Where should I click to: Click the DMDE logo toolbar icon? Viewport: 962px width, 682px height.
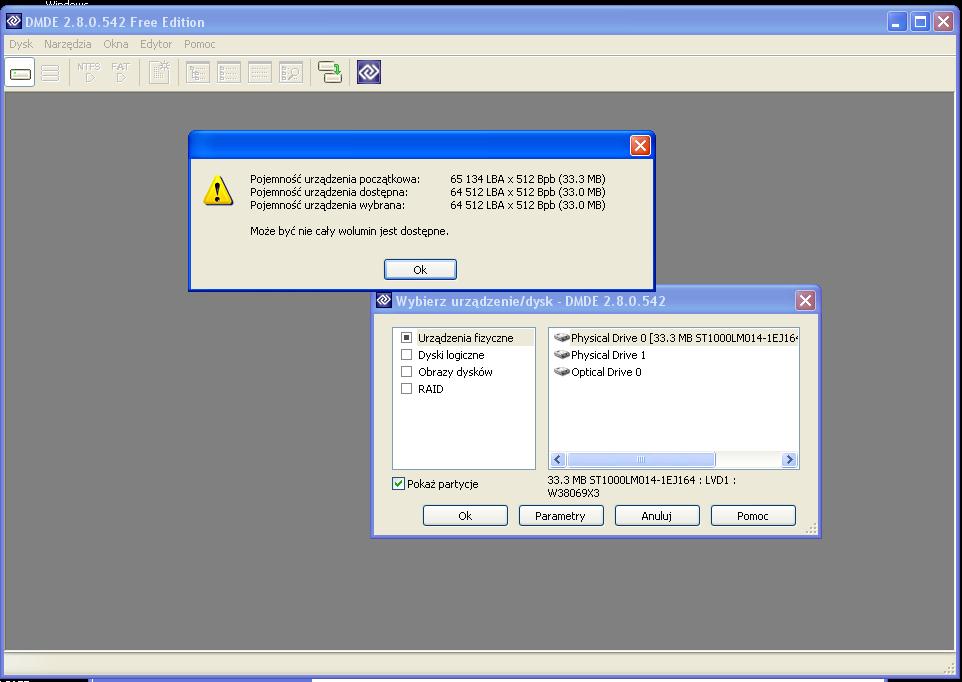point(369,72)
